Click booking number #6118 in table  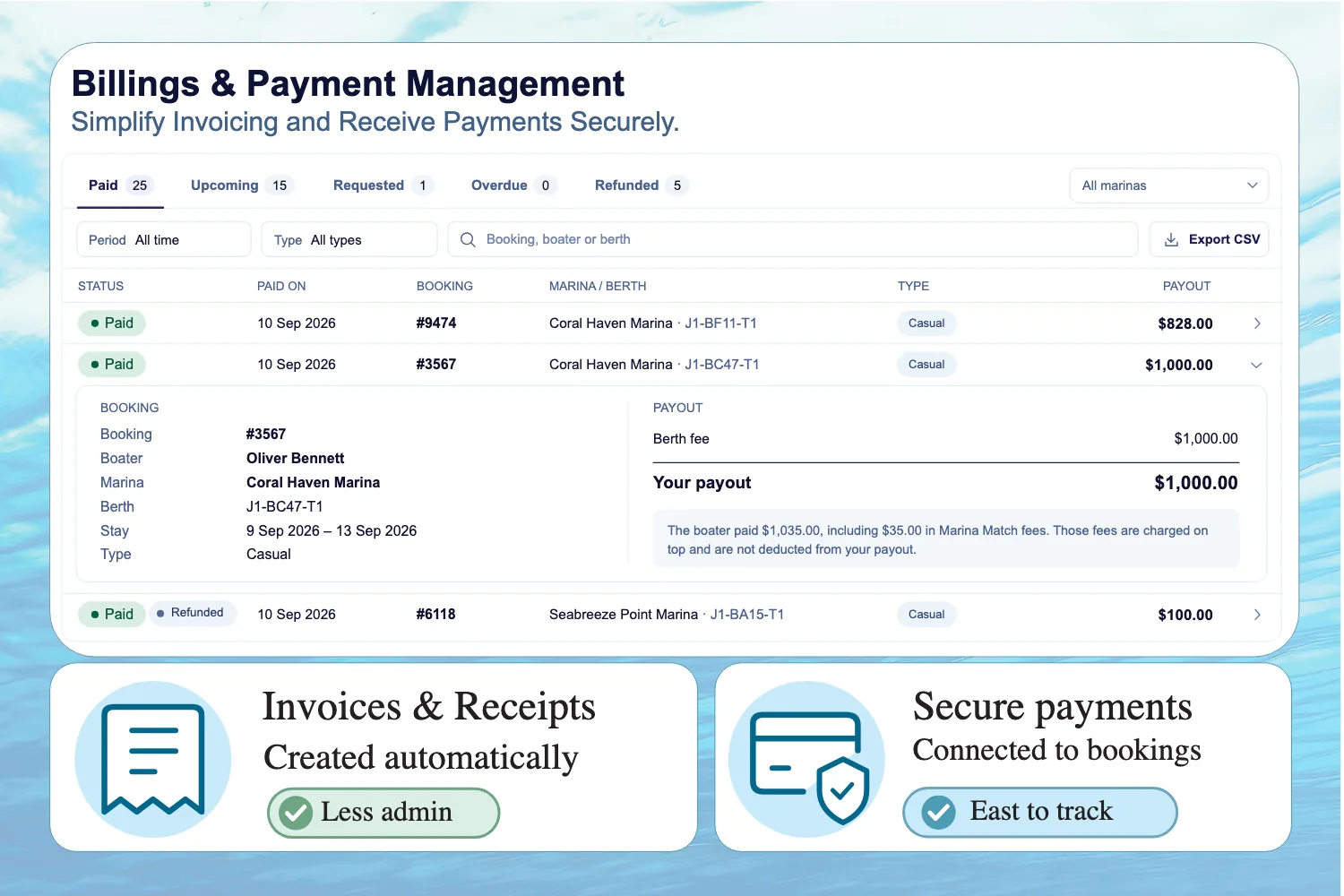point(436,615)
